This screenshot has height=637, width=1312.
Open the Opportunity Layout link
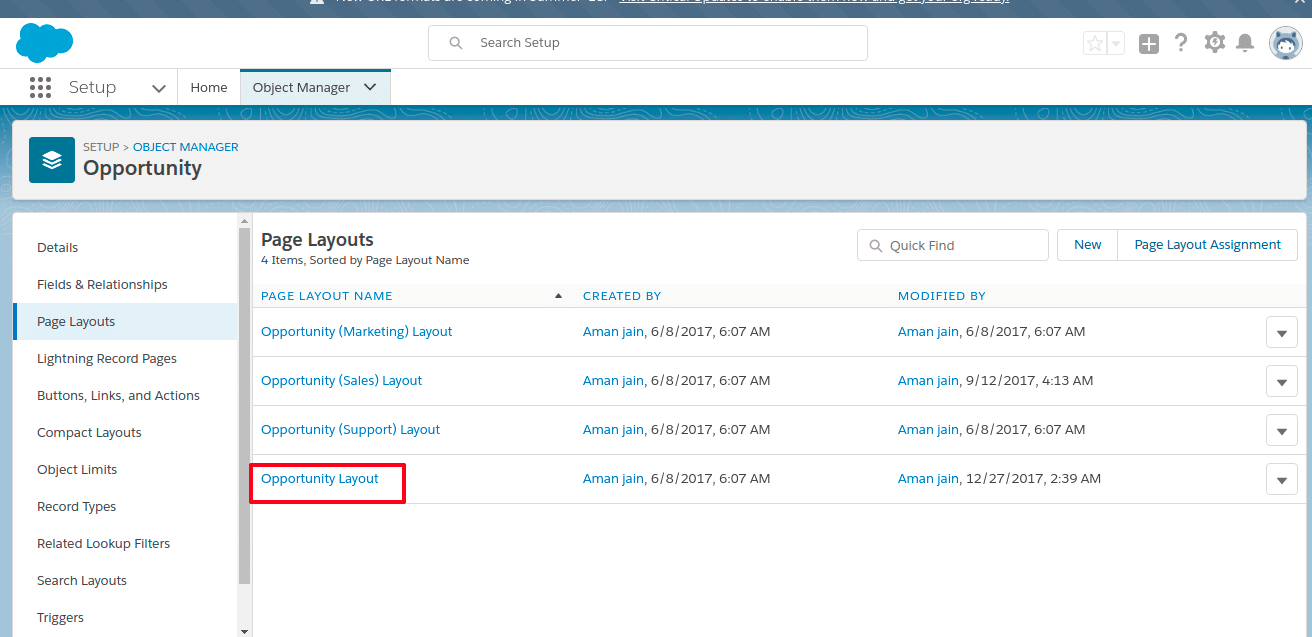pyautogui.click(x=320, y=479)
